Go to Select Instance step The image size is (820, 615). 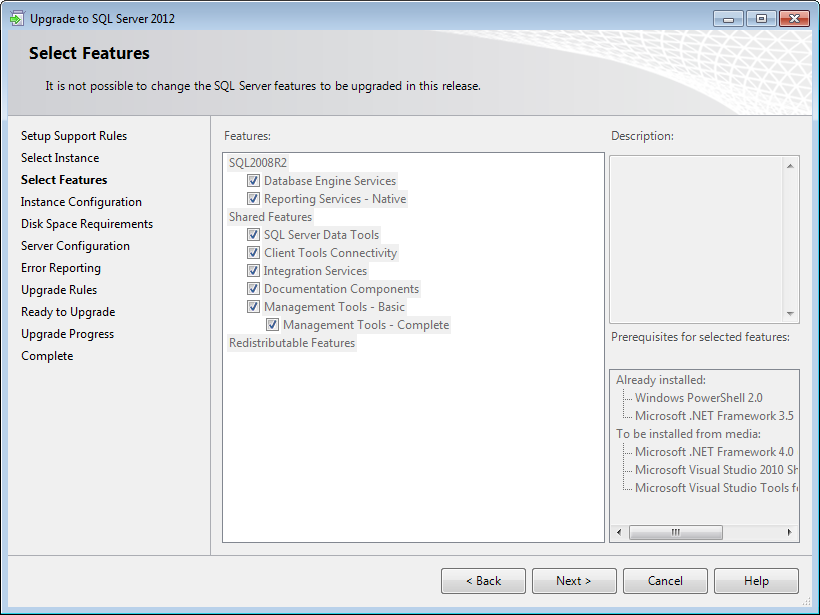tap(60, 158)
